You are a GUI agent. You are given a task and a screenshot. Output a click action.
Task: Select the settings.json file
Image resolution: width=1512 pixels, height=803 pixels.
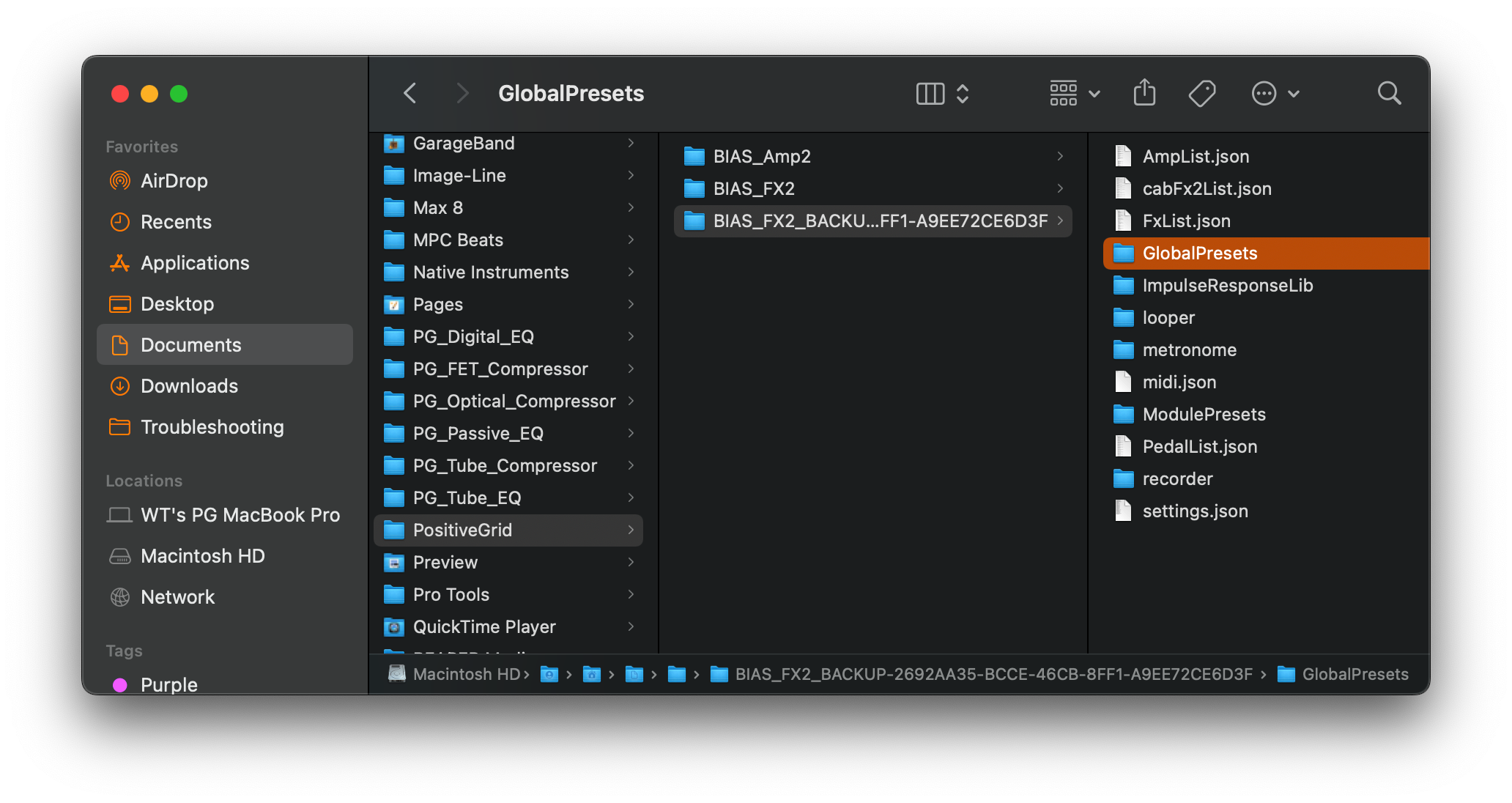pos(1266,511)
